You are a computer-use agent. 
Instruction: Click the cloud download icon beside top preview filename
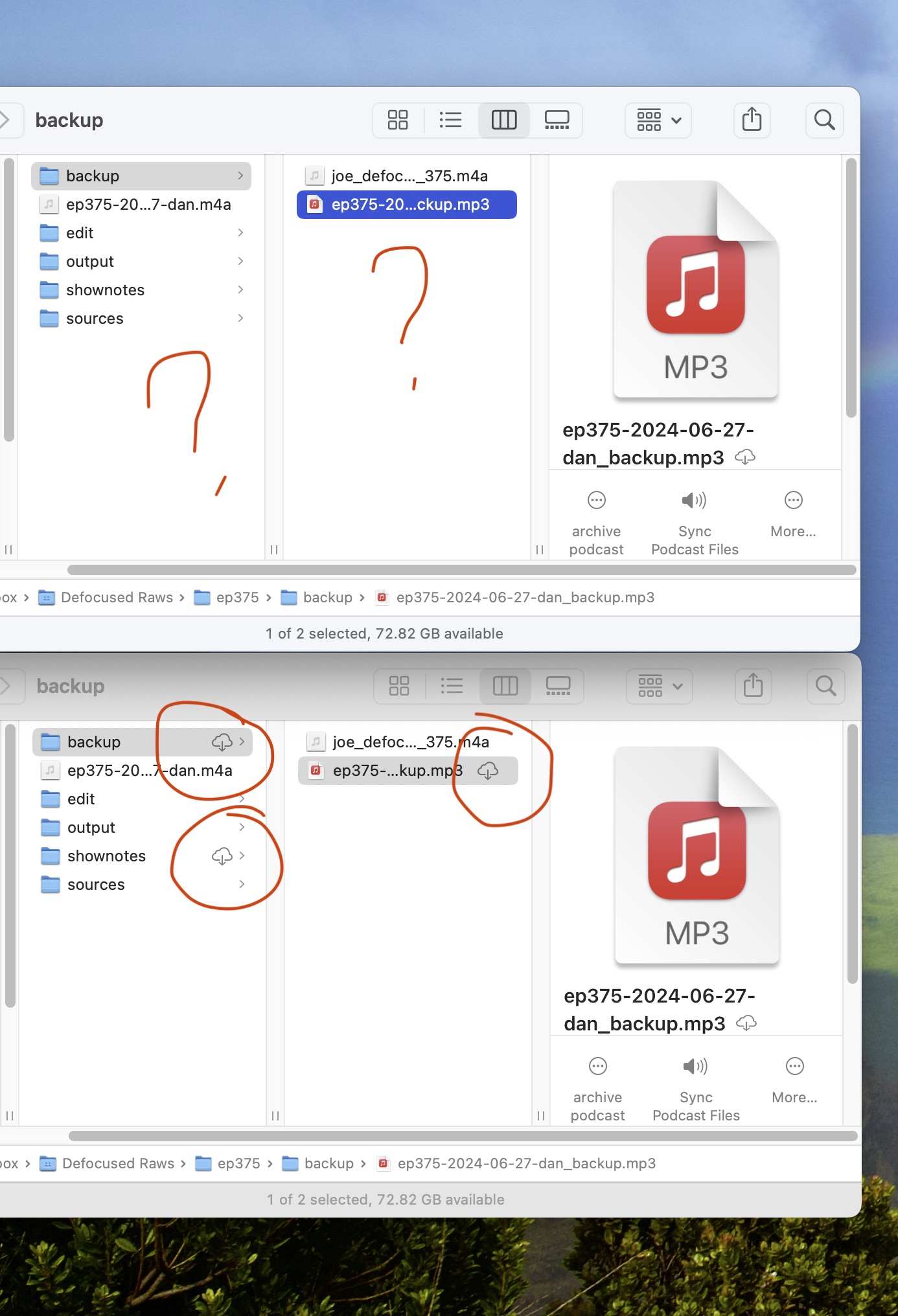745,458
